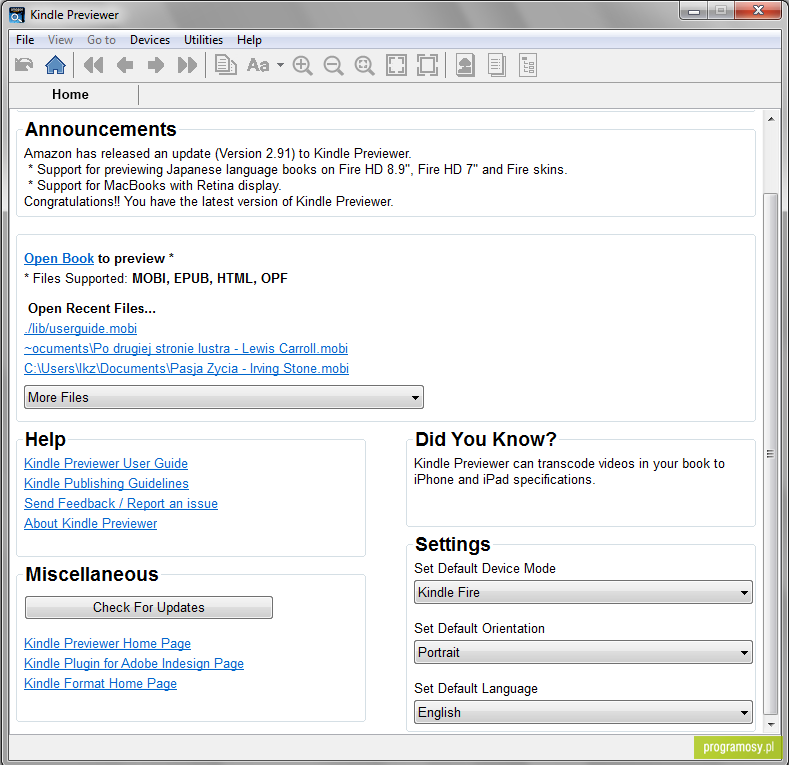789x765 pixels.
Task: Open Kindle Publishing Guidelines link
Action: click(x=106, y=484)
